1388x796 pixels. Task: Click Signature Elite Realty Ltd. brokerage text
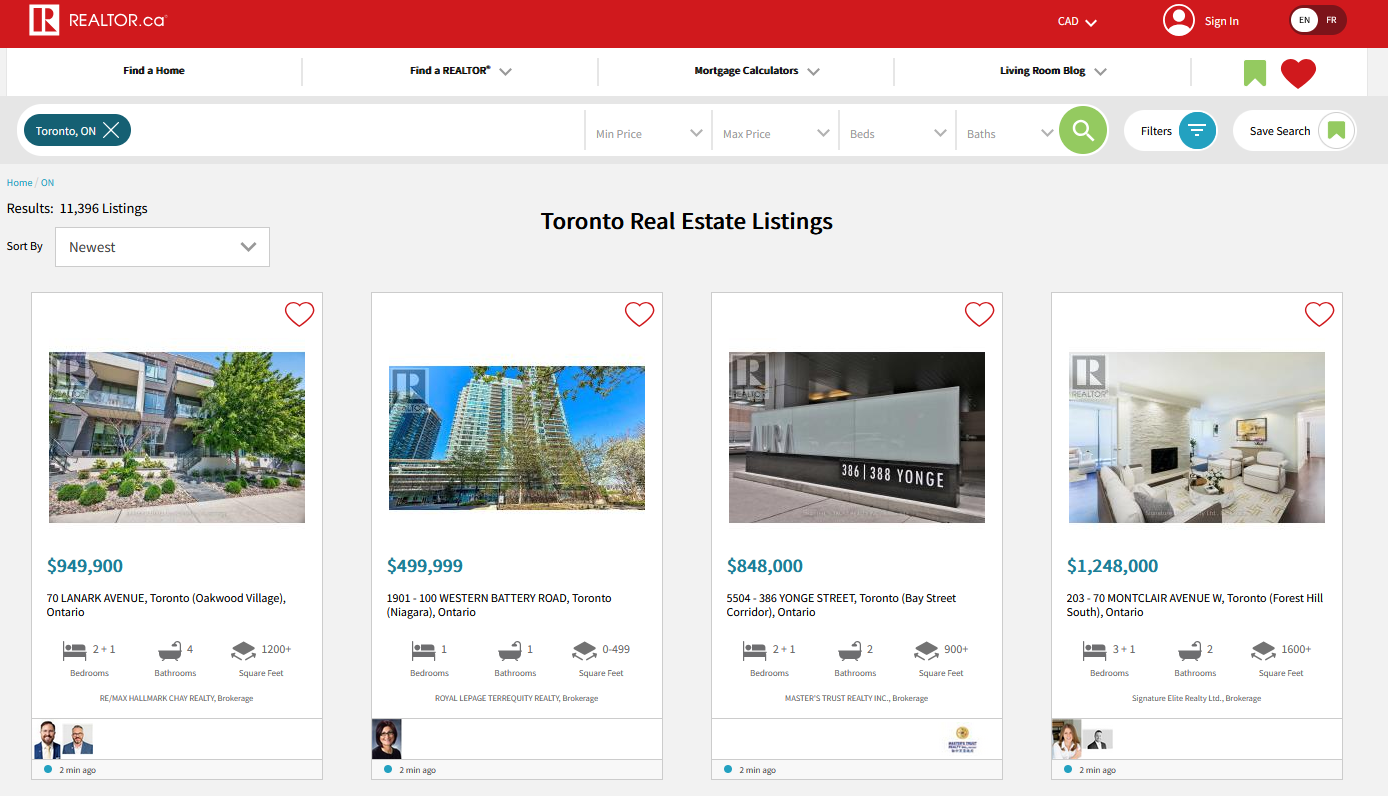[1197, 698]
